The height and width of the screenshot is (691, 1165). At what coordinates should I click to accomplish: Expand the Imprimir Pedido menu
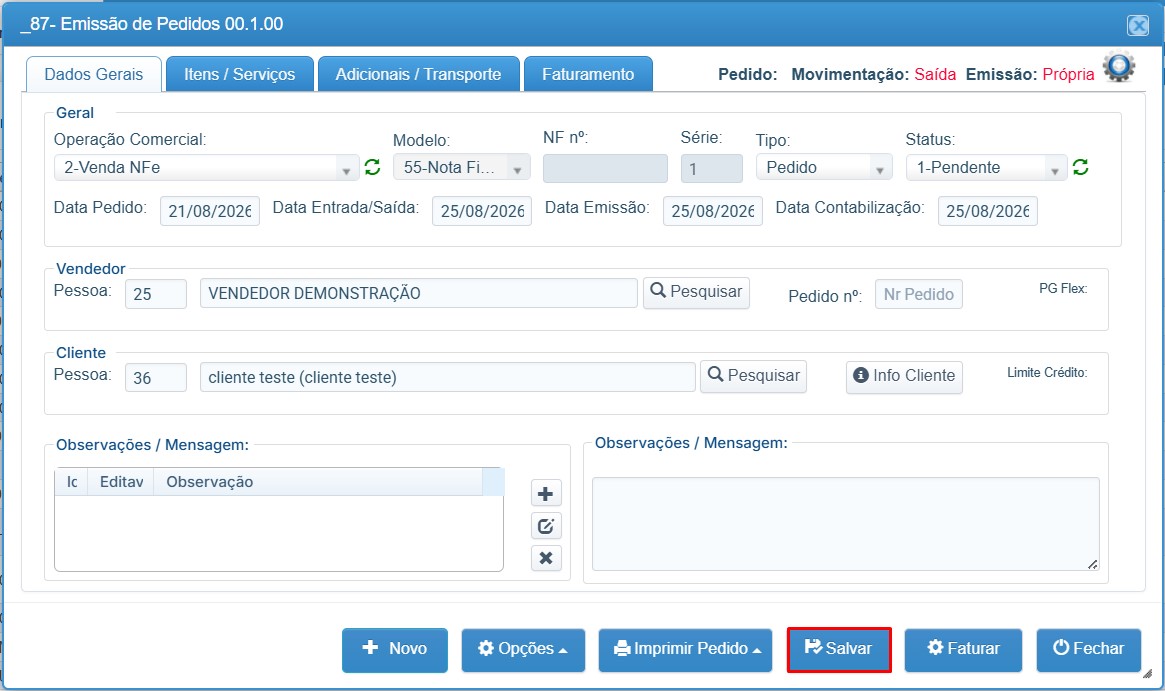click(685, 649)
